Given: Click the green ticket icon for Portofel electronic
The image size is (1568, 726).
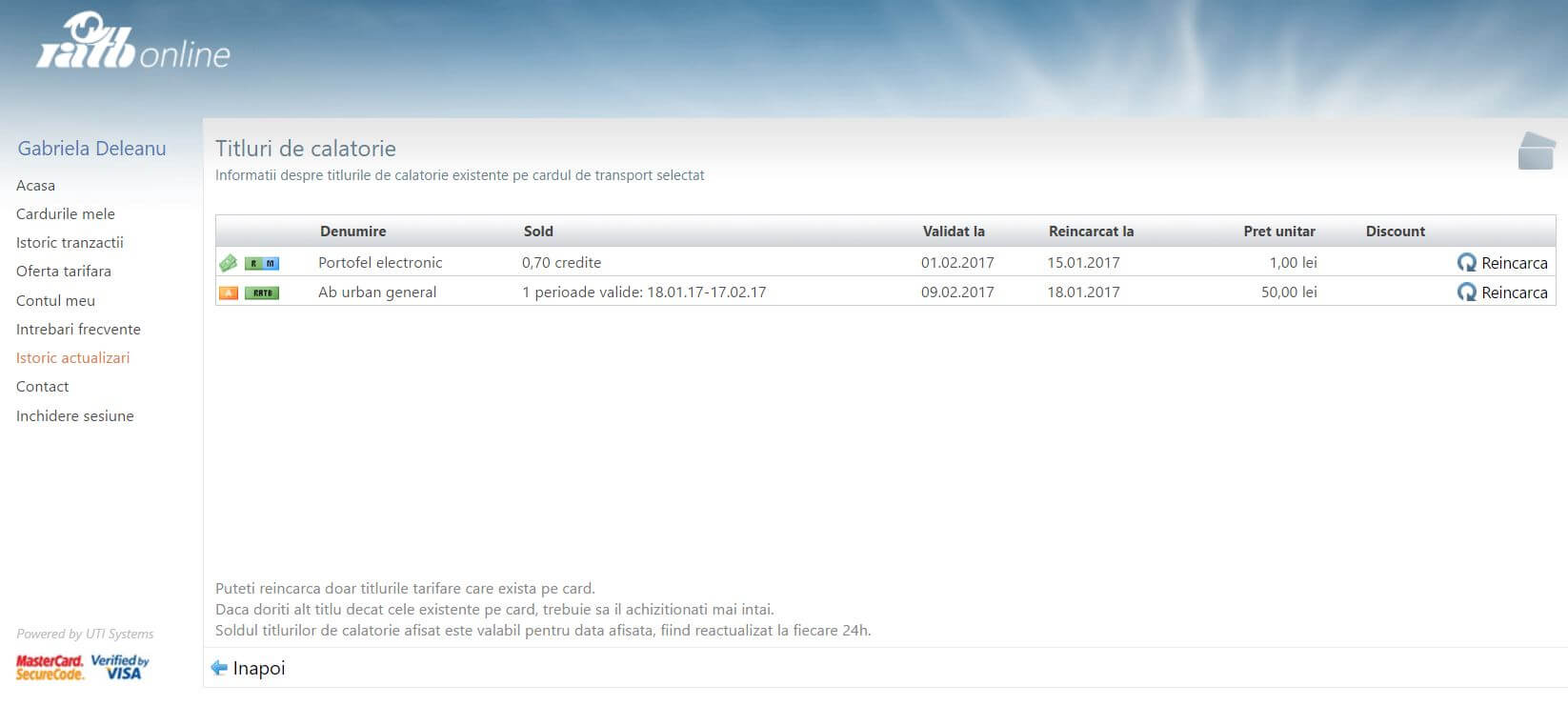Looking at the screenshot, I should click(229, 263).
